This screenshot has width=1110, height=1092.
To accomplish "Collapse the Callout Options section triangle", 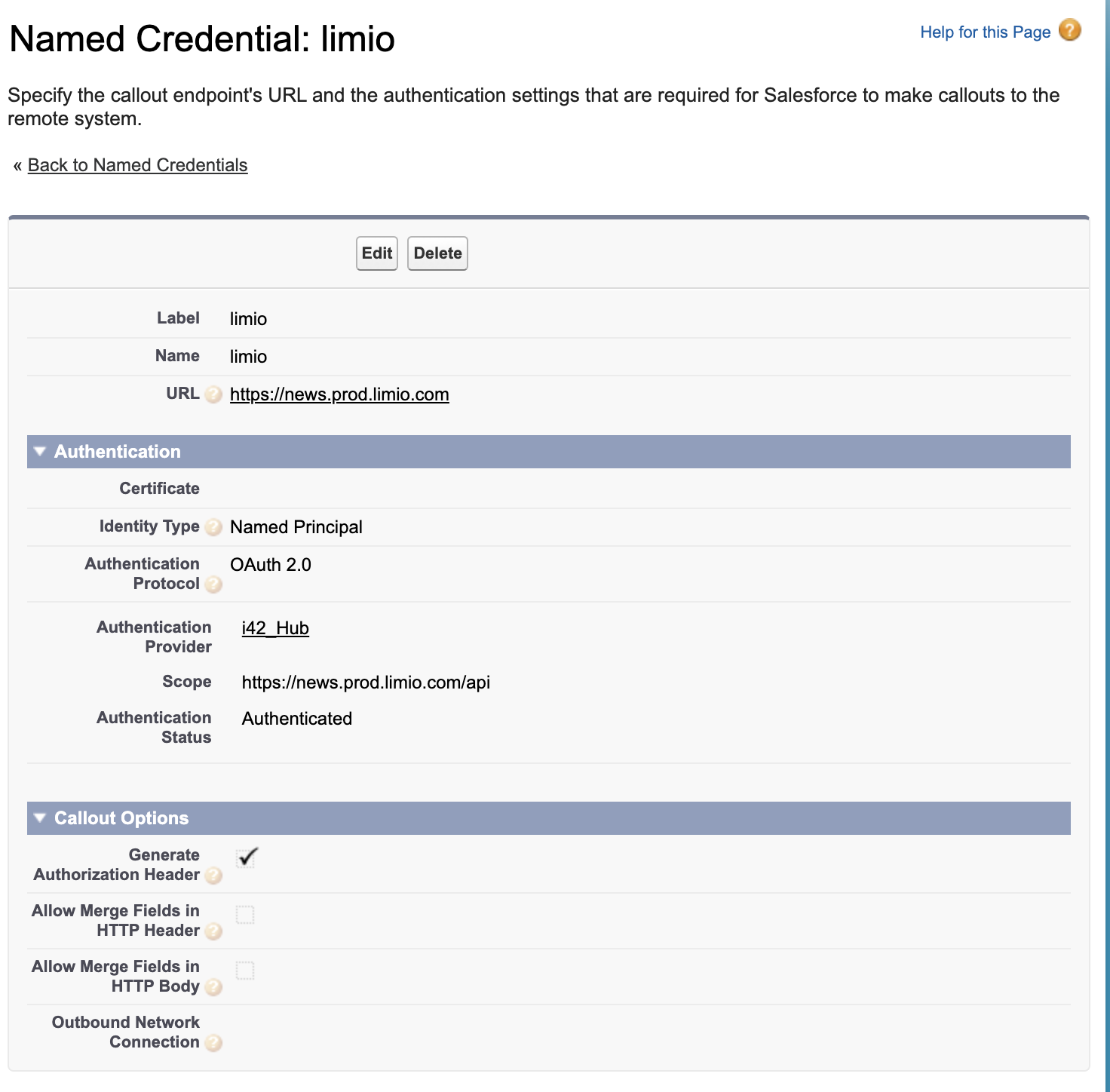I will tap(40, 817).
